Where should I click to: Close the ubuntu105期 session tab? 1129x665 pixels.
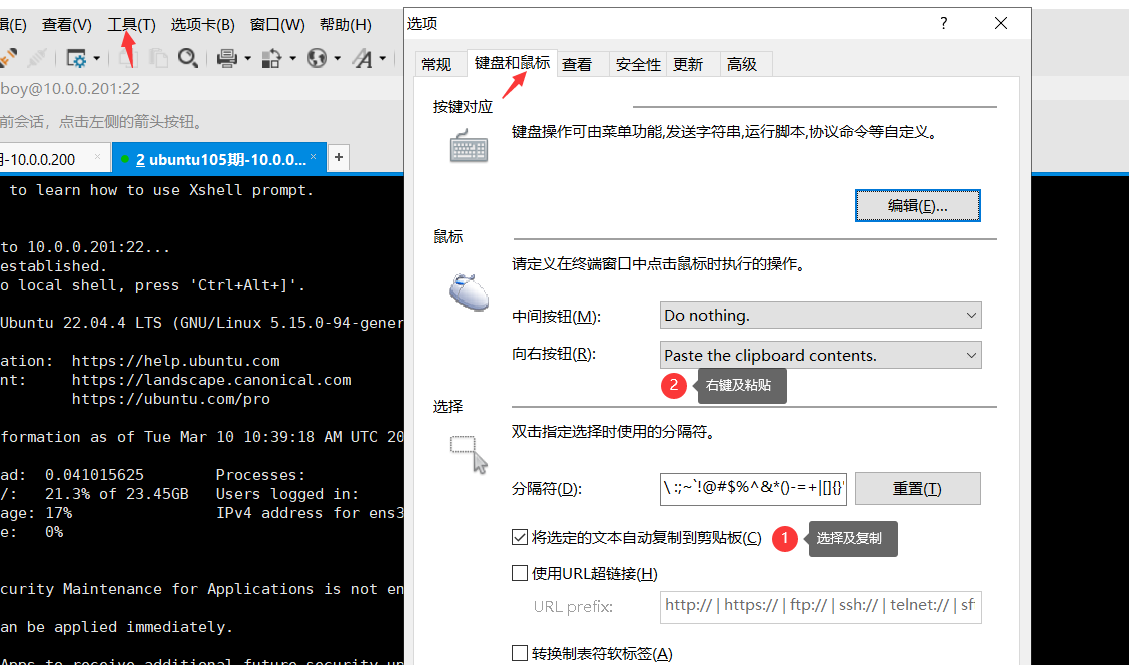coord(313,156)
